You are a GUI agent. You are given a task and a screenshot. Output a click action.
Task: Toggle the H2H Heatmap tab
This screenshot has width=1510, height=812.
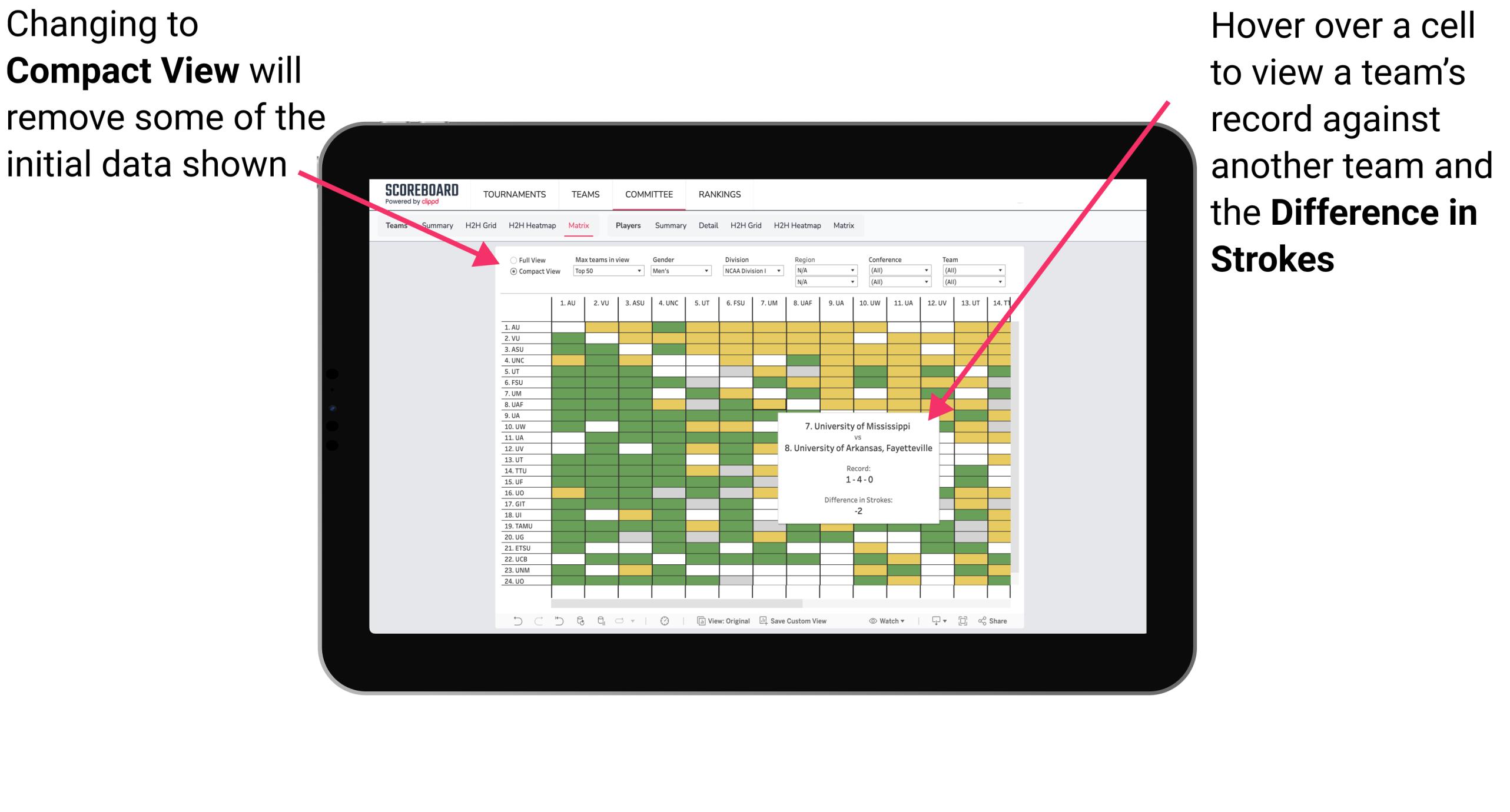tap(544, 226)
